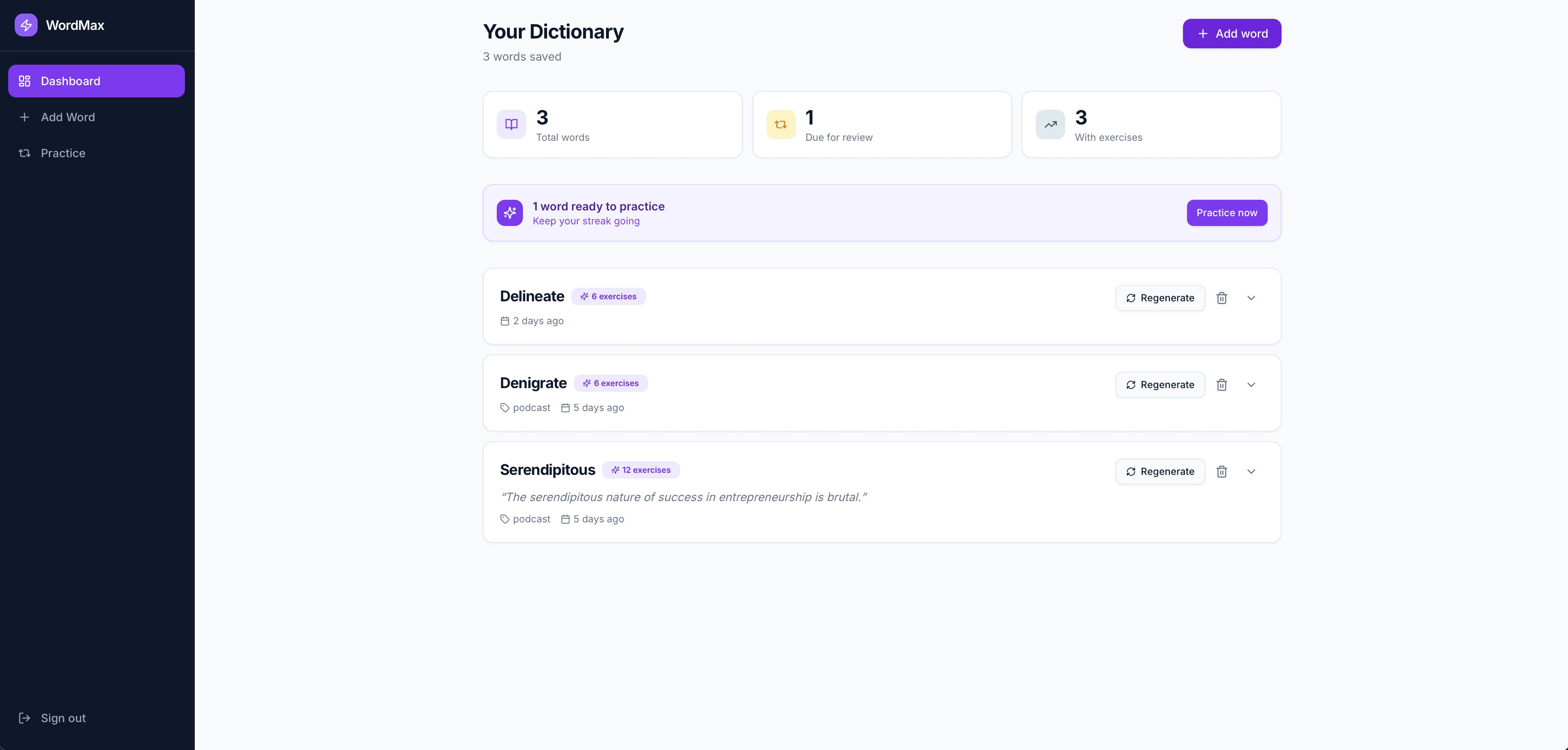Click the delete trash icon for Delineate
Screen dimensions: 1568x750
pos(1222,298)
